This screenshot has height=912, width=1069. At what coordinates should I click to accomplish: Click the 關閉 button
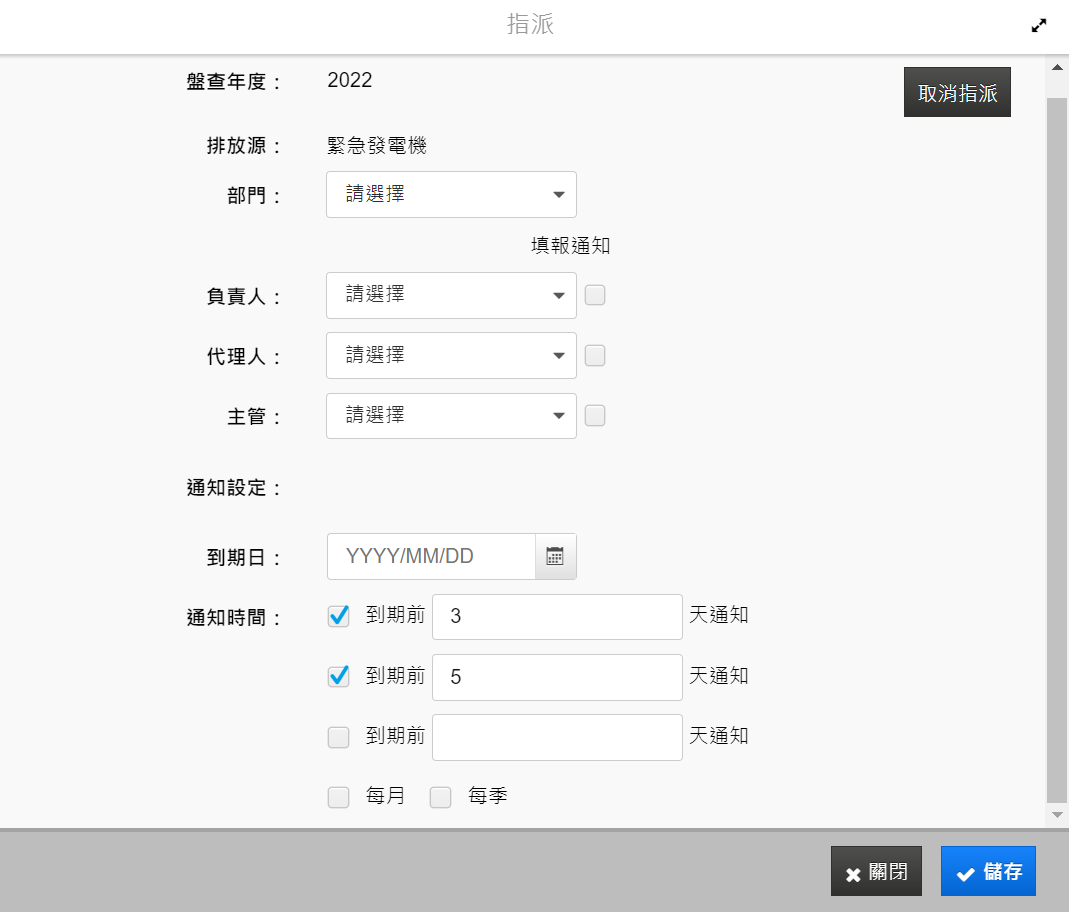click(x=876, y=872)
